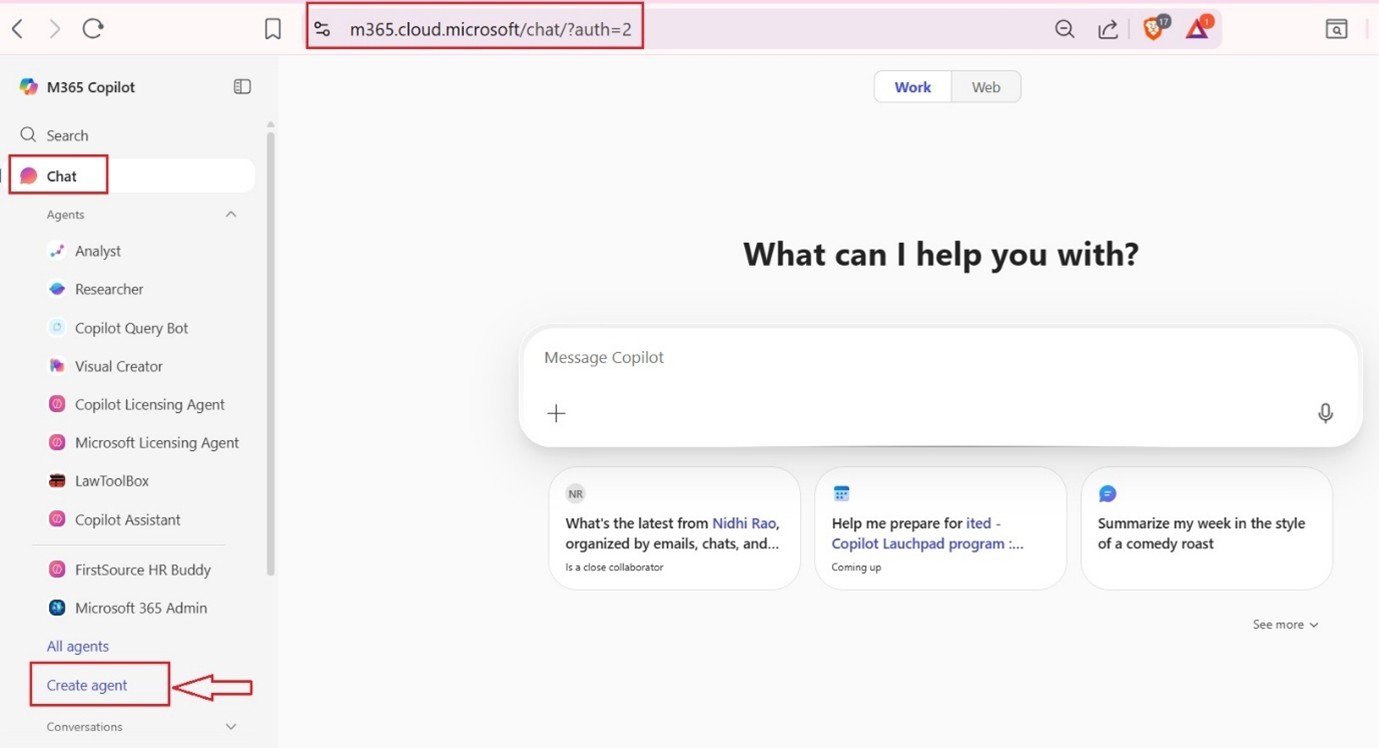The width and height of the screenshot is (1379, 748).
Task: Select the Nidhi Rao latest updates prompt
Action: coord(674,528)
